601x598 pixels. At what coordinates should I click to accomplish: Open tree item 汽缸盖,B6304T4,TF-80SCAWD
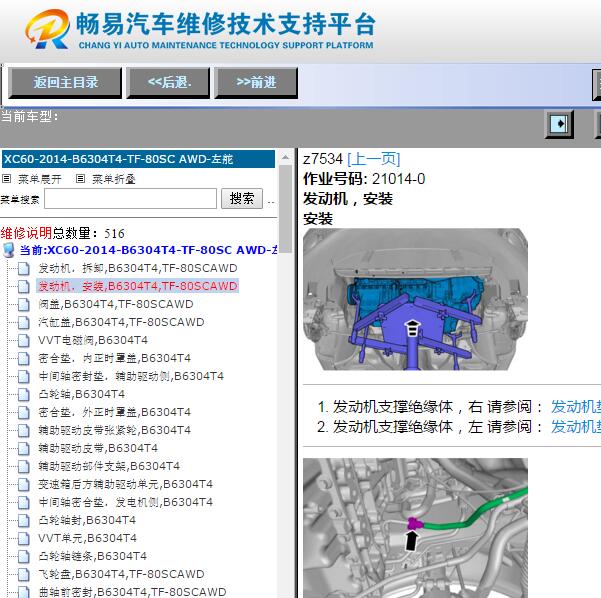pyautogui.click(x=121, y=322)
